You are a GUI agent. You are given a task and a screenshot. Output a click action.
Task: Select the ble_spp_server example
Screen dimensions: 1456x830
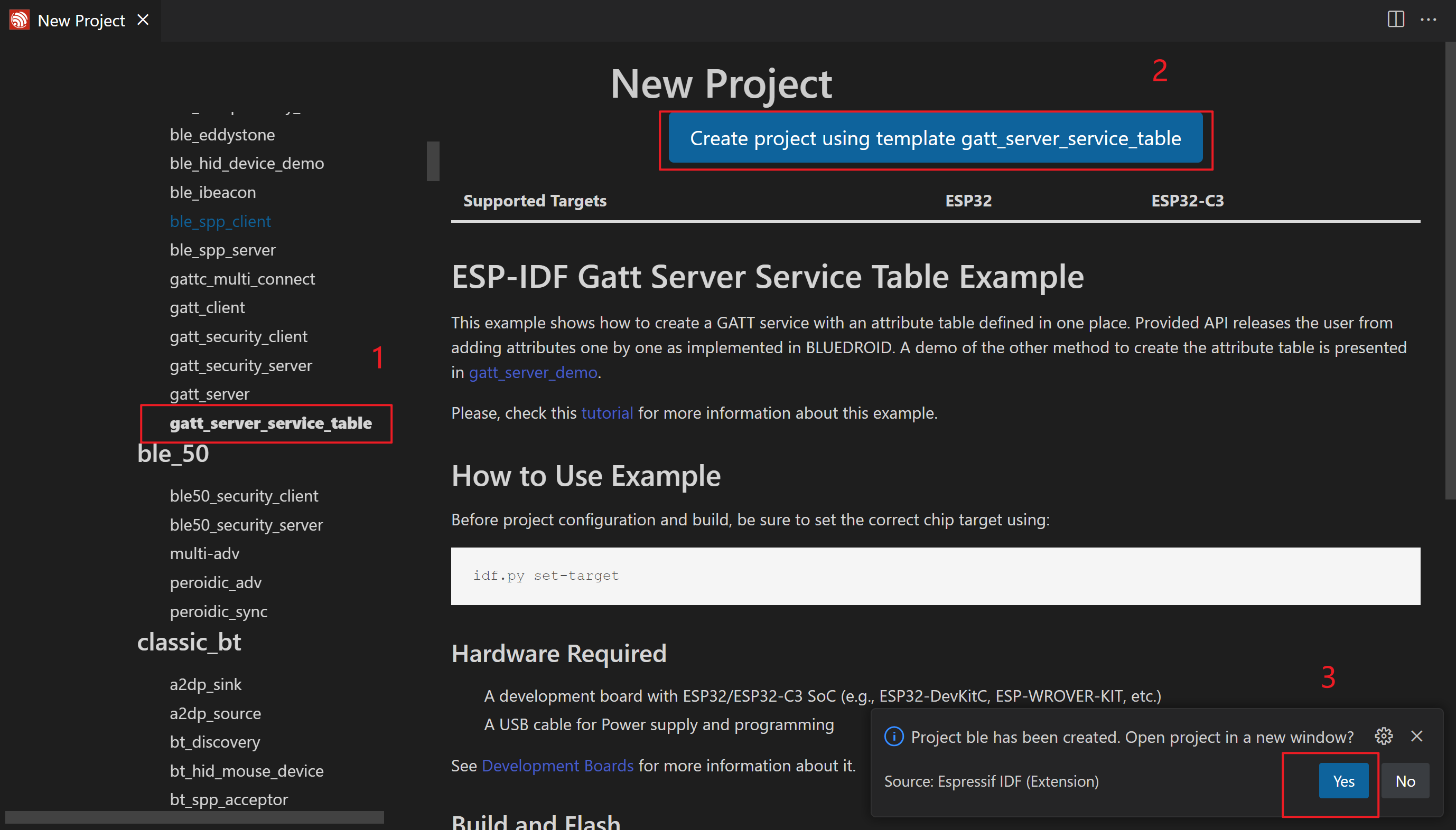click(x=222, y=250)
